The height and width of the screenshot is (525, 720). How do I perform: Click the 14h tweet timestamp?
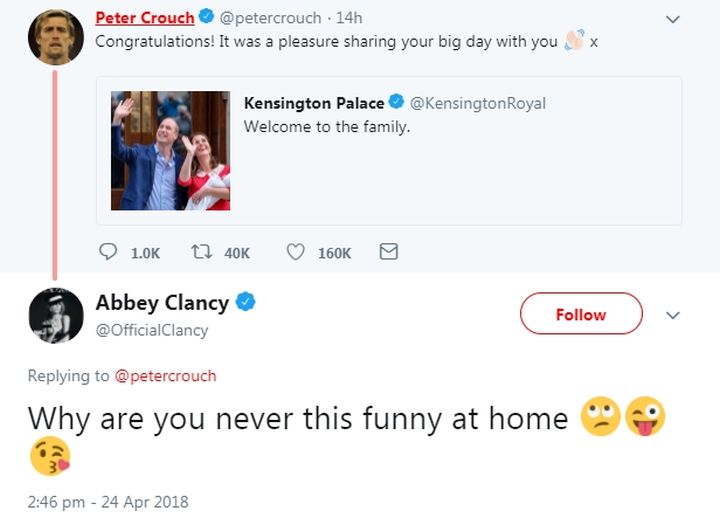coord(349,18)
